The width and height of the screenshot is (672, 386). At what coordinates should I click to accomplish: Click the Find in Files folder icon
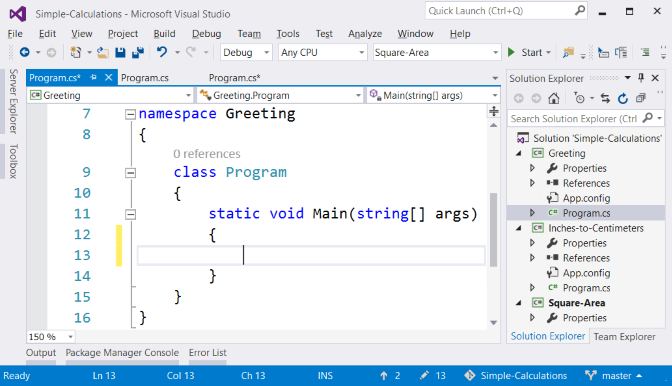coord(568,53)
